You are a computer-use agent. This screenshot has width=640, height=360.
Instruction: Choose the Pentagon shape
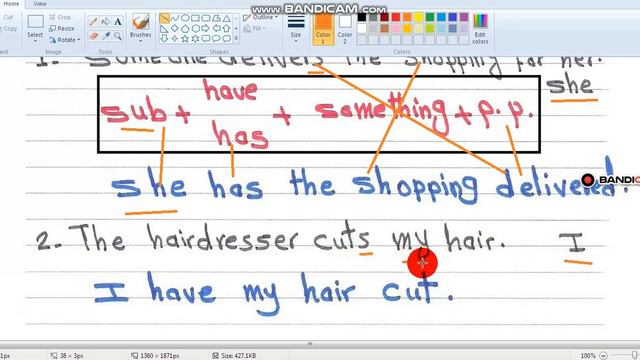coord(185,29)
